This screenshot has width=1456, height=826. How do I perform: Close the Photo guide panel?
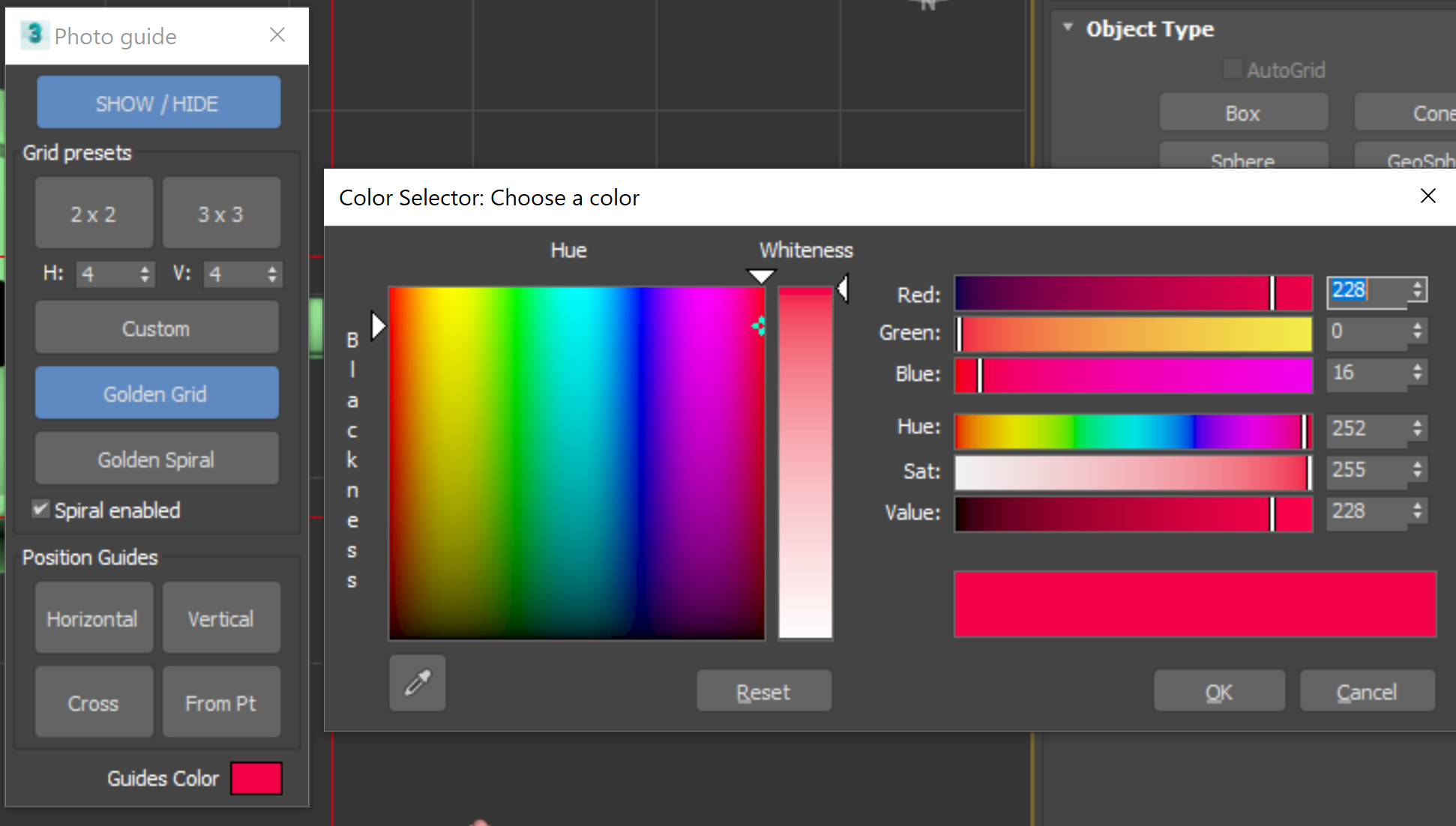(277, 35)
